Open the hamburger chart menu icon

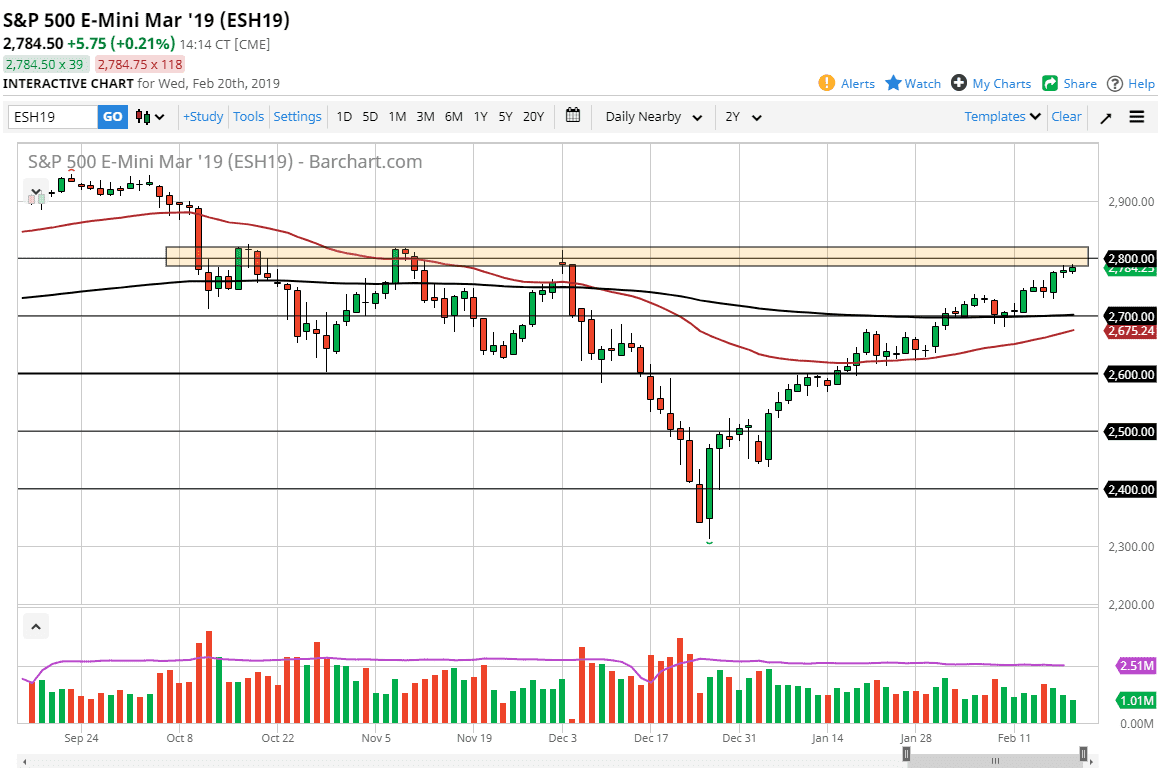coord(1137,116)
